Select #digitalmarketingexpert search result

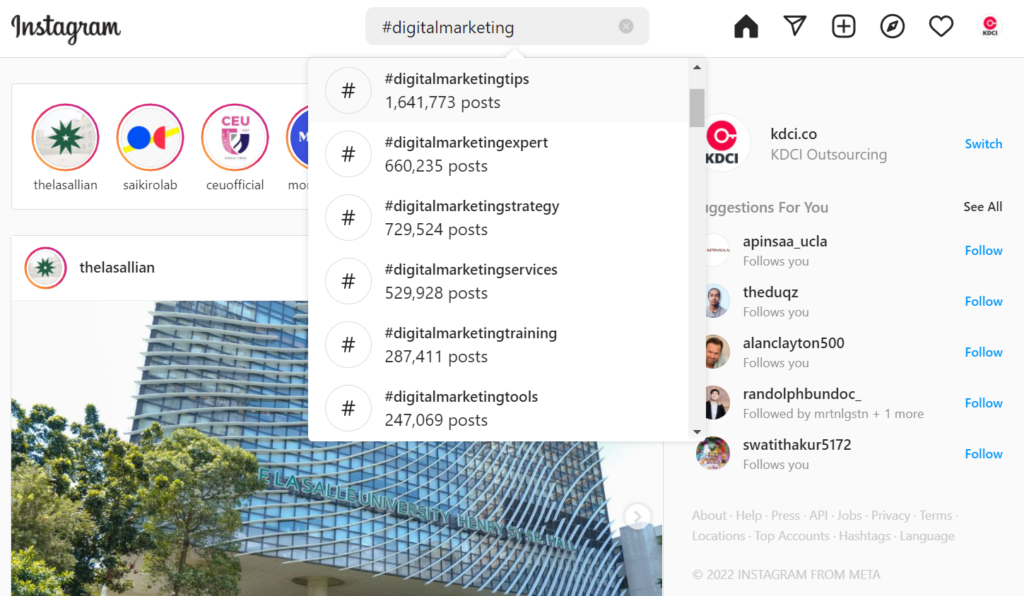point(498,154)
